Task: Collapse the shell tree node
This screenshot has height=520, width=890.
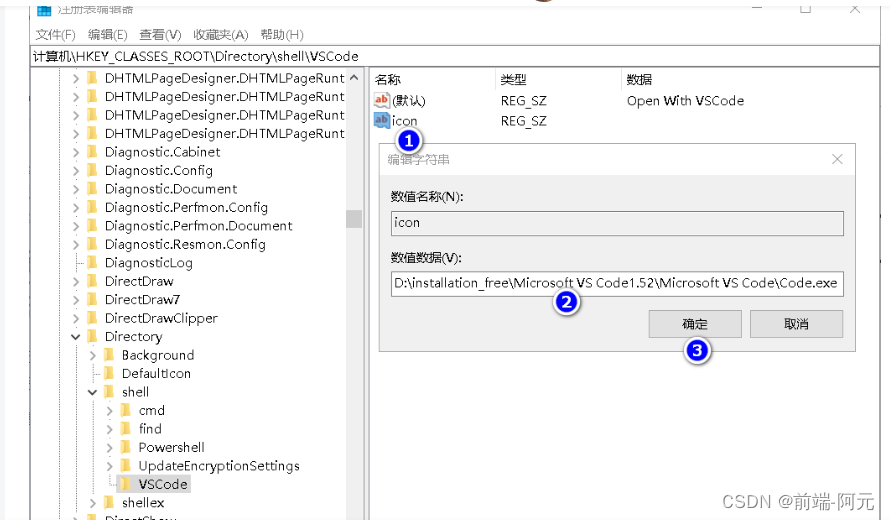Action: [x=93, y=392]
